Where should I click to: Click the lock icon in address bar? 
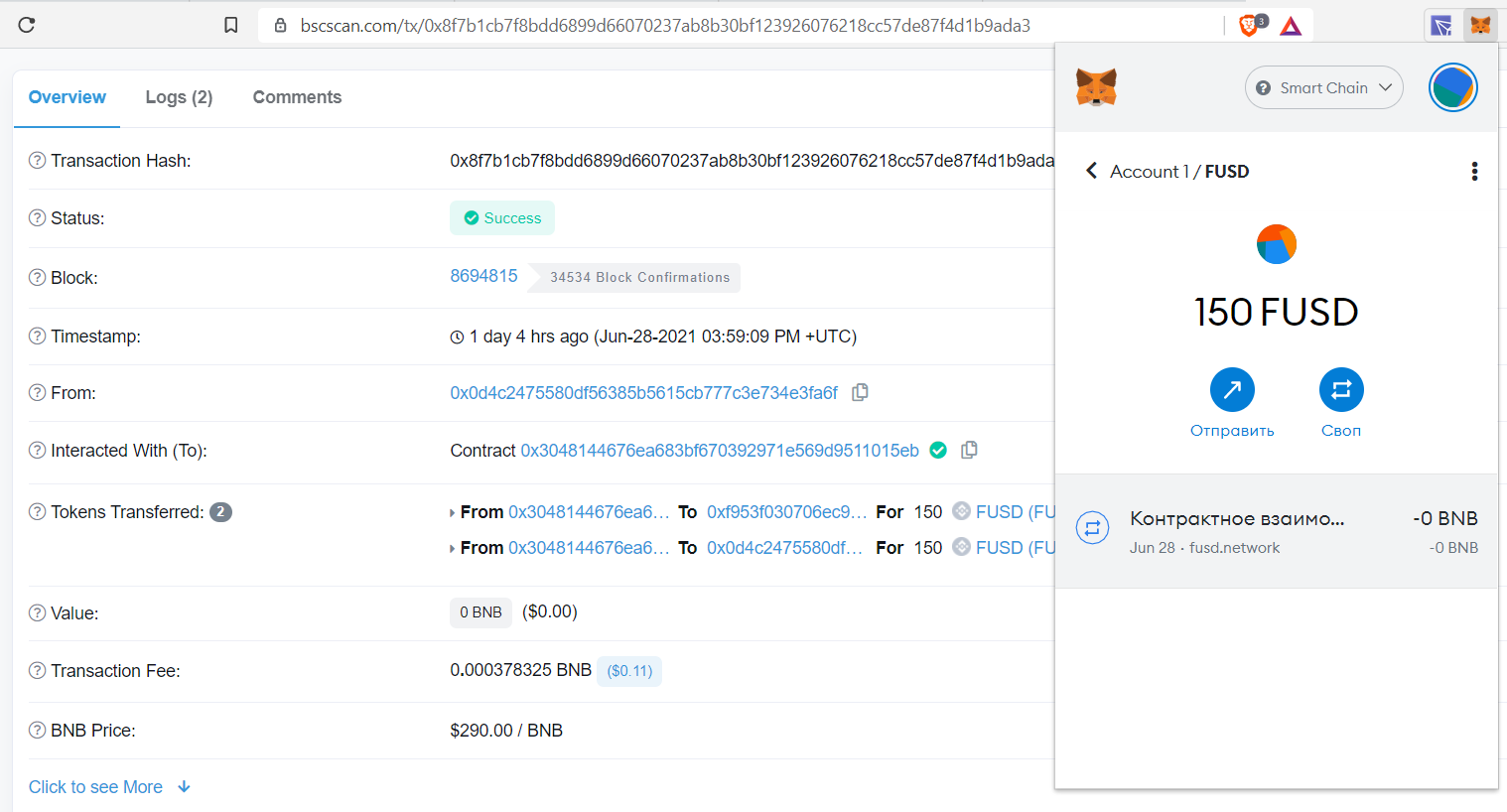tap(281, 25)
